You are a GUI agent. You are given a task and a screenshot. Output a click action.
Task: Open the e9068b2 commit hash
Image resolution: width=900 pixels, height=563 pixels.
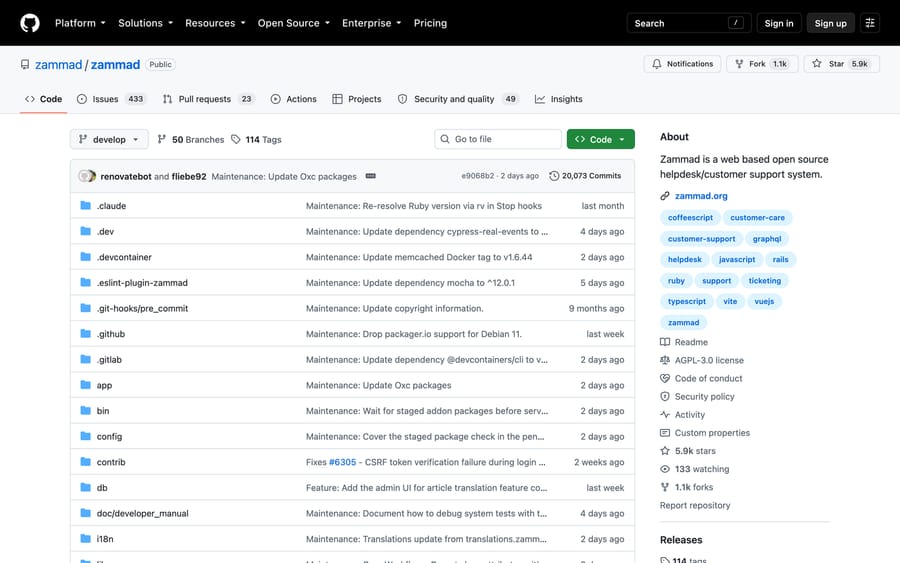[477, 176]
